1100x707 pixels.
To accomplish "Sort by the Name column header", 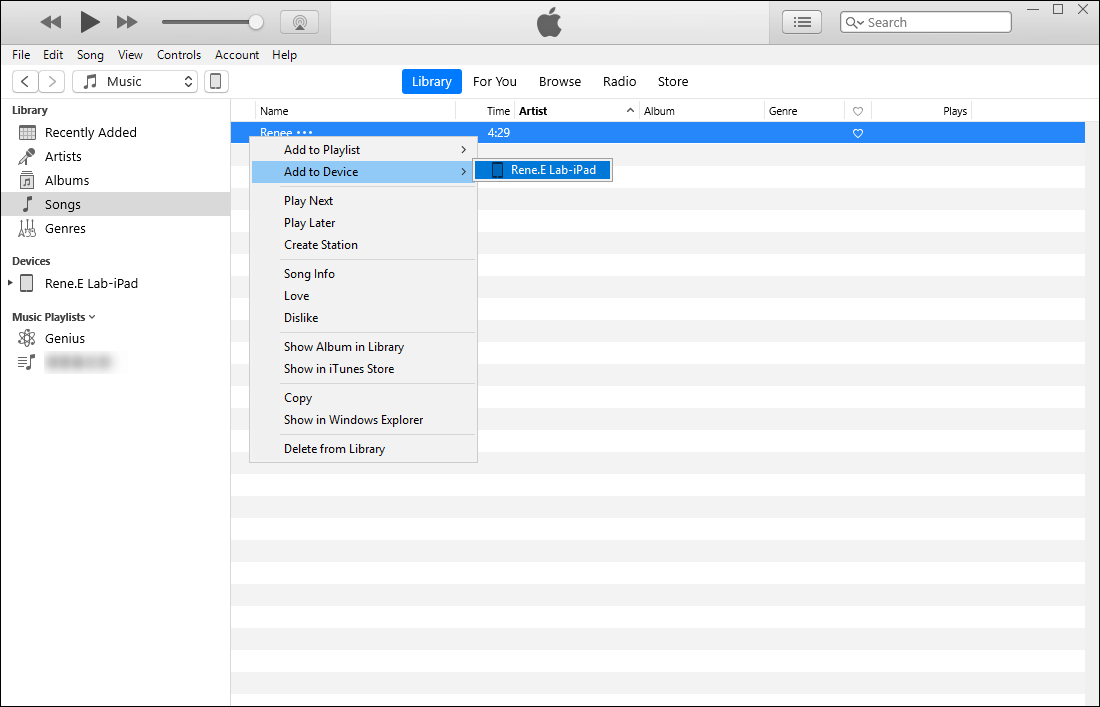I will pyautogui.click(x=356, y=111).
